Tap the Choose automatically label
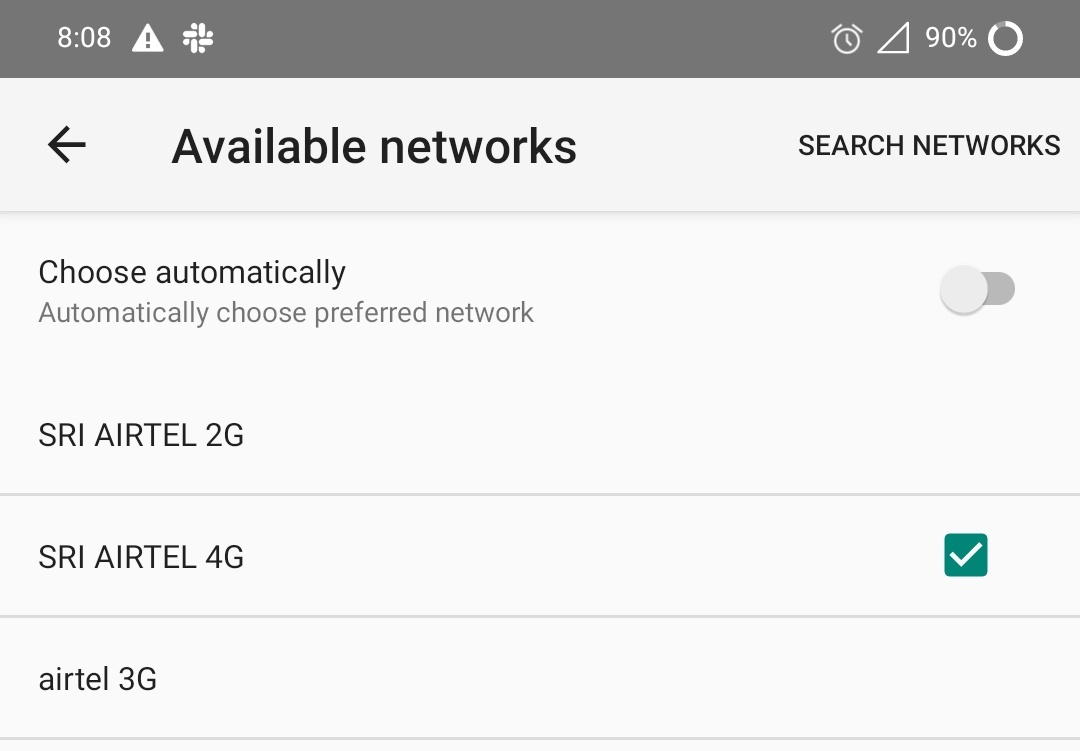The height and width of the screenshot is (751, 1080). click(192, 272)
